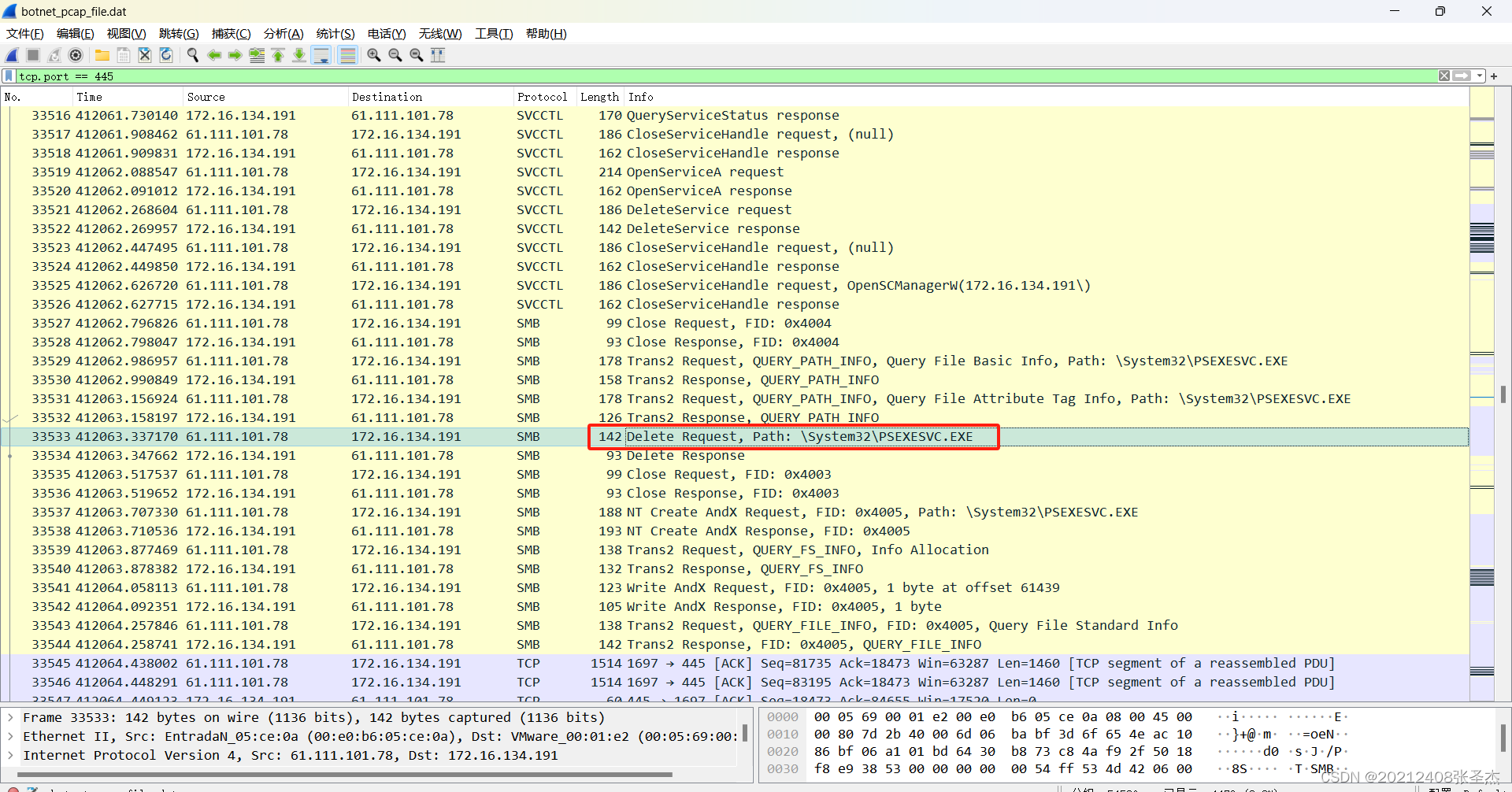Select packet 33529 Query File Basic Info
This screenshot has width=1512, height=792.
pyautogui.click(x=735, y=361)
